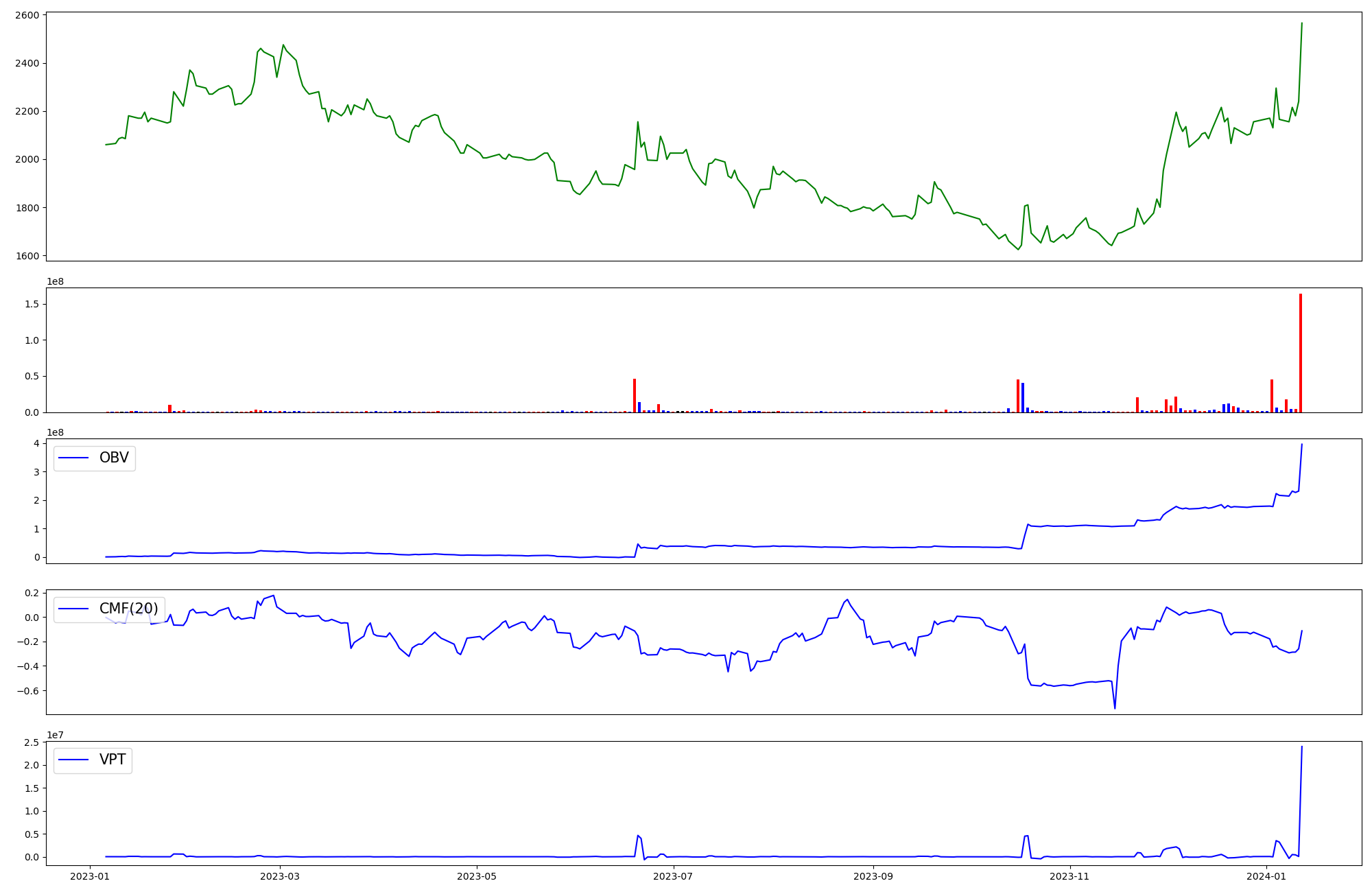Click the 2.5 tick on VPT axis

tap(32, 742)
